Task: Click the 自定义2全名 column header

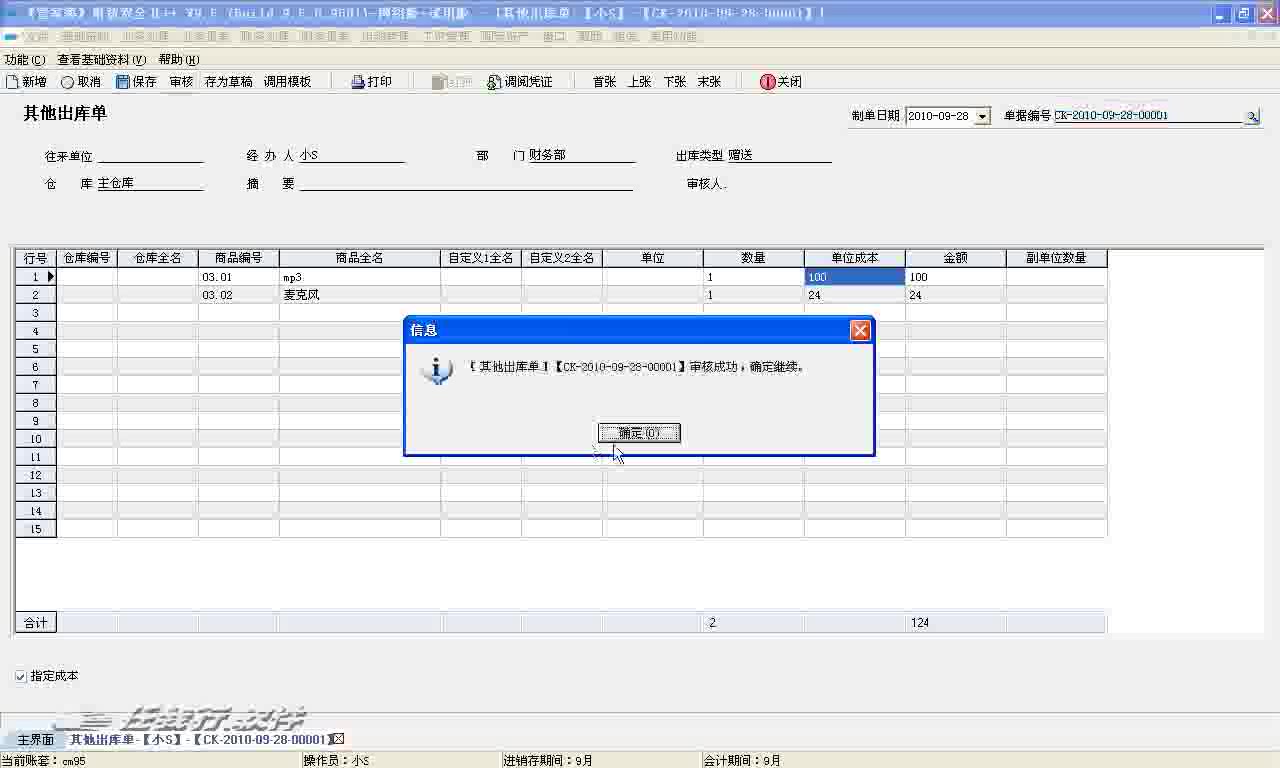Action: (562, 258)
